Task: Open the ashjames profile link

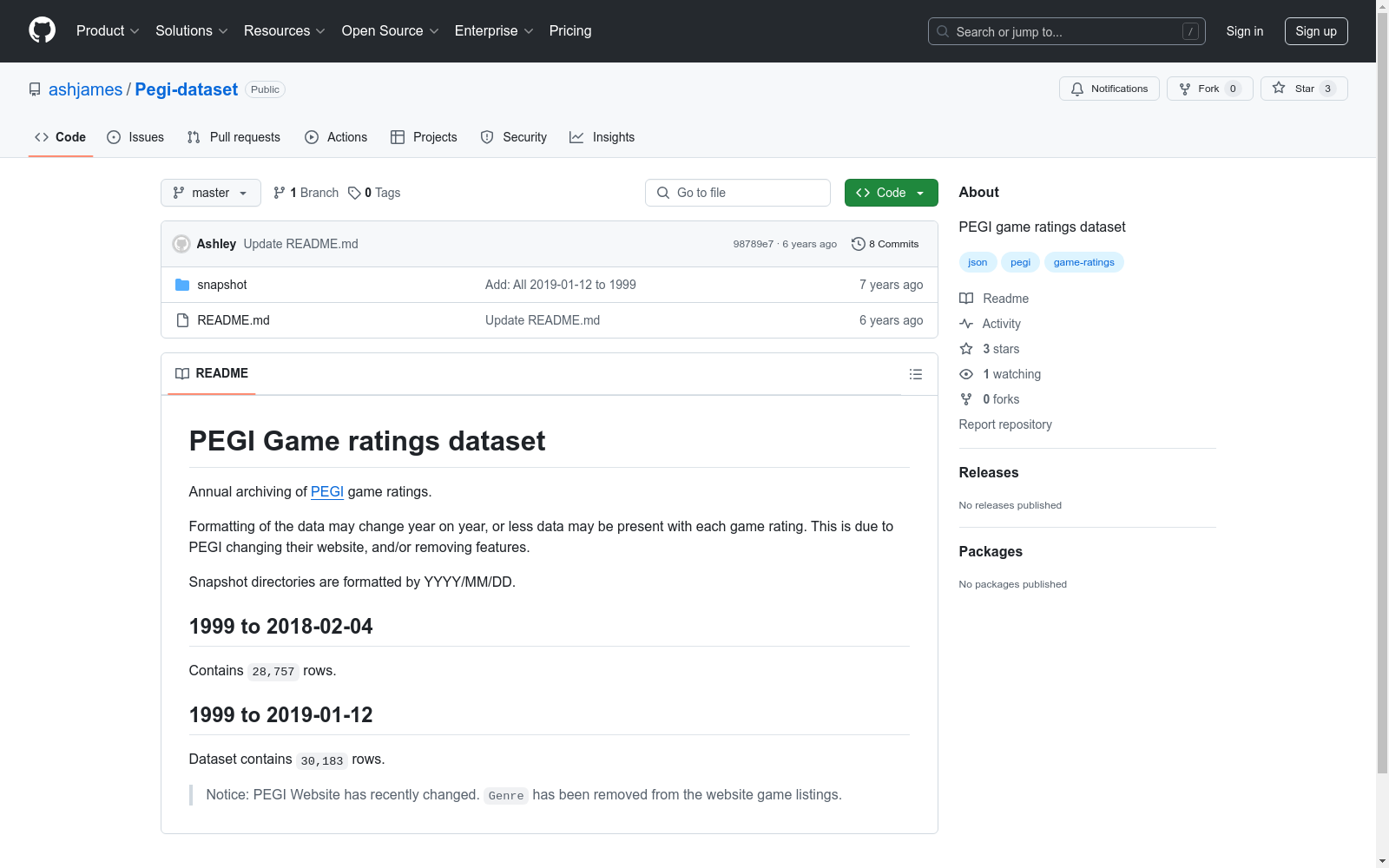Action: 86,89
